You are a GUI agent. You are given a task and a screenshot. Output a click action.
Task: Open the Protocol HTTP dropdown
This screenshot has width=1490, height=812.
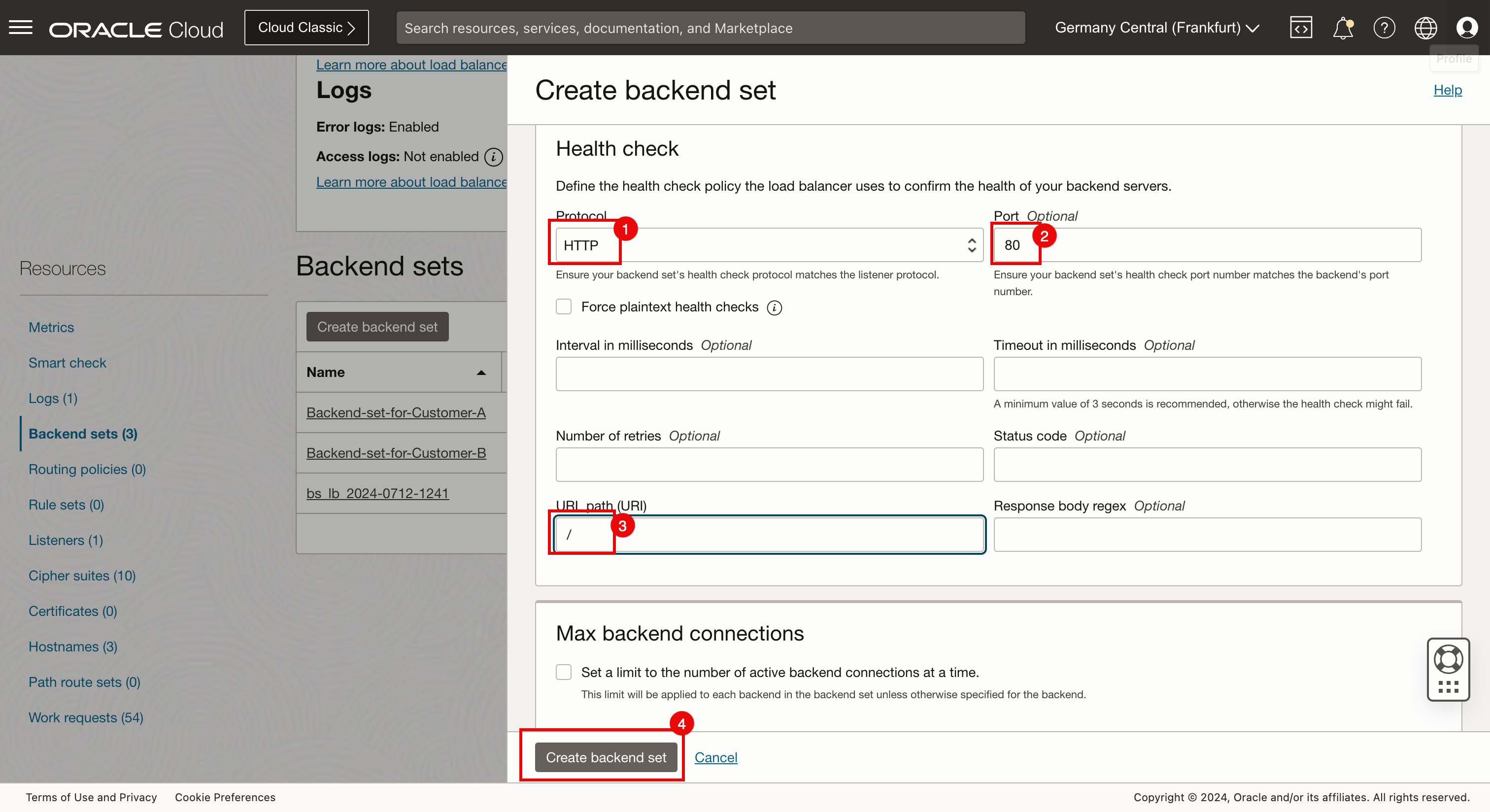point(769,245)
